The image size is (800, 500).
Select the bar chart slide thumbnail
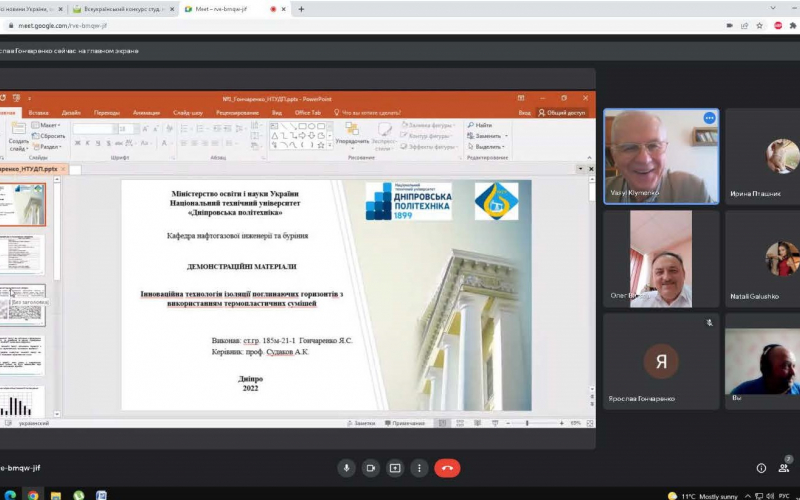coord(22,401)
